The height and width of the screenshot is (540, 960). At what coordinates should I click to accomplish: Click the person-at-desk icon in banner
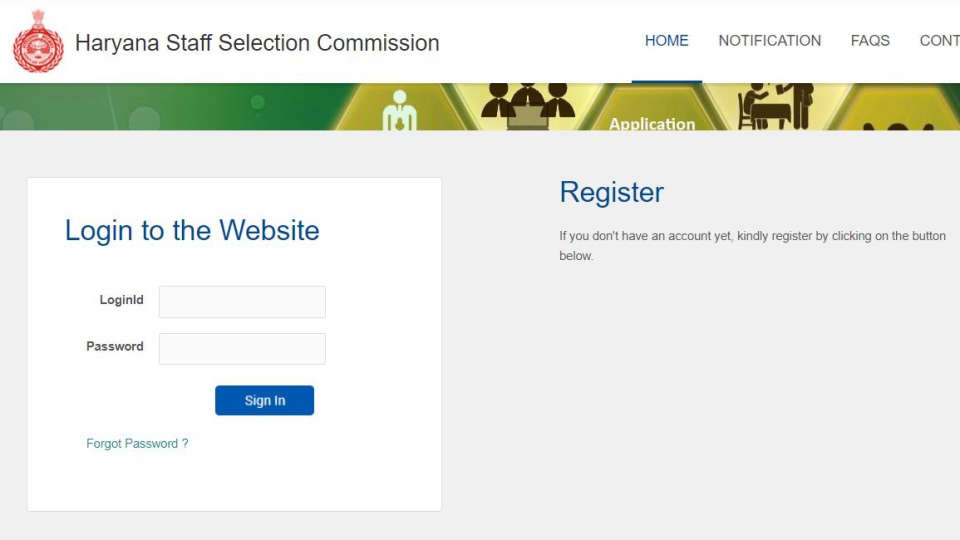click(775, 105)
